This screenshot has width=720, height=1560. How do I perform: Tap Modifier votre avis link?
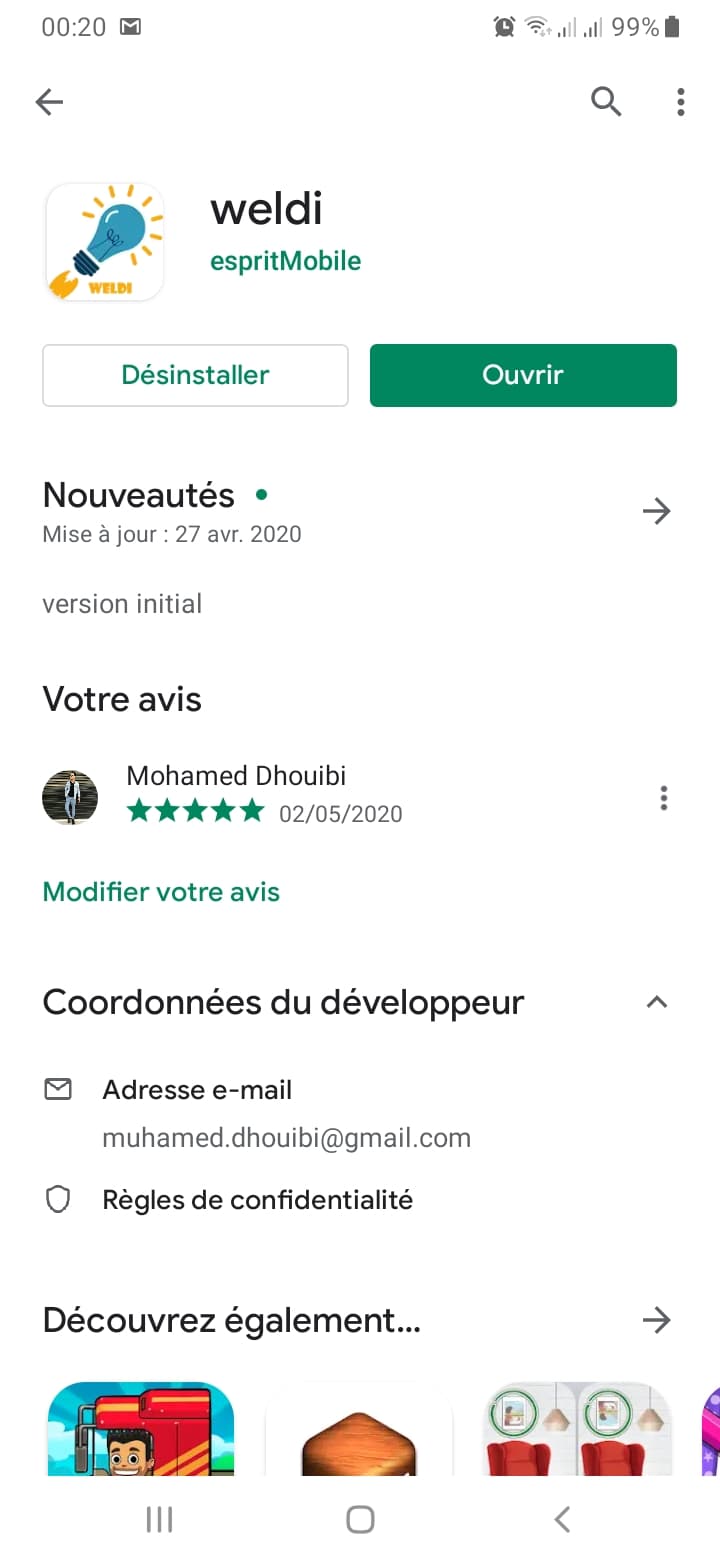(161, 892)
